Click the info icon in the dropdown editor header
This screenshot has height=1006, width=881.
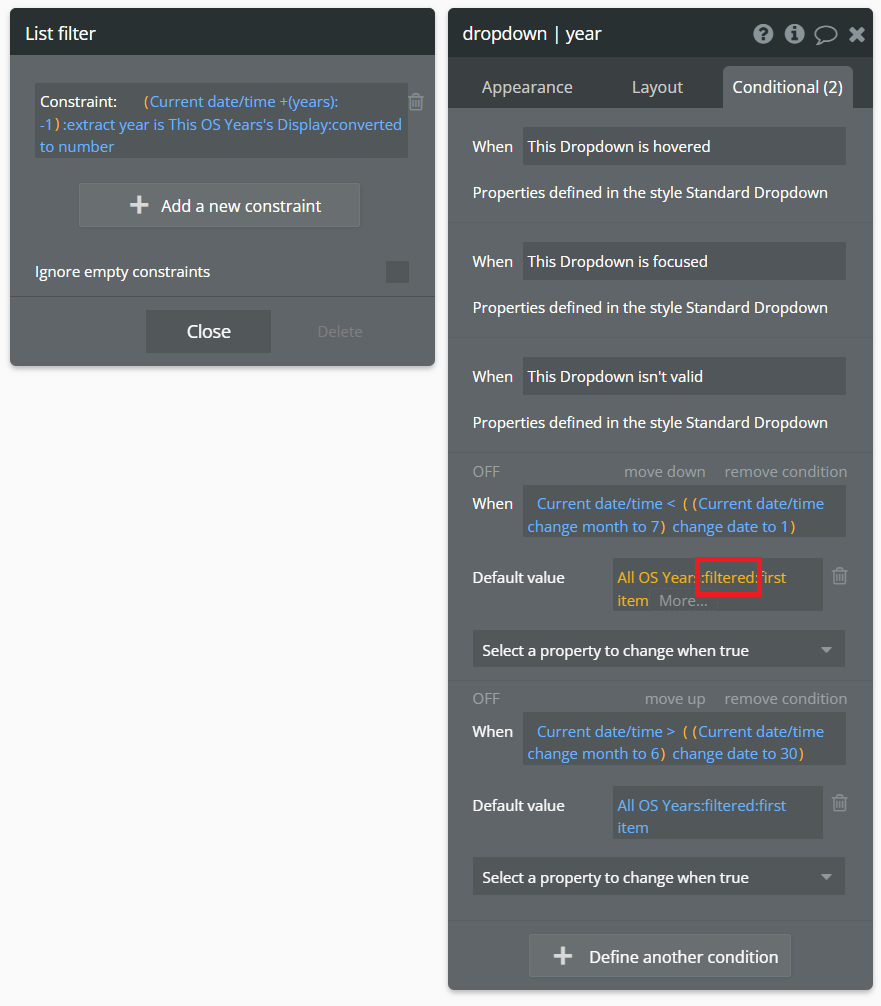tap(794, 33)
